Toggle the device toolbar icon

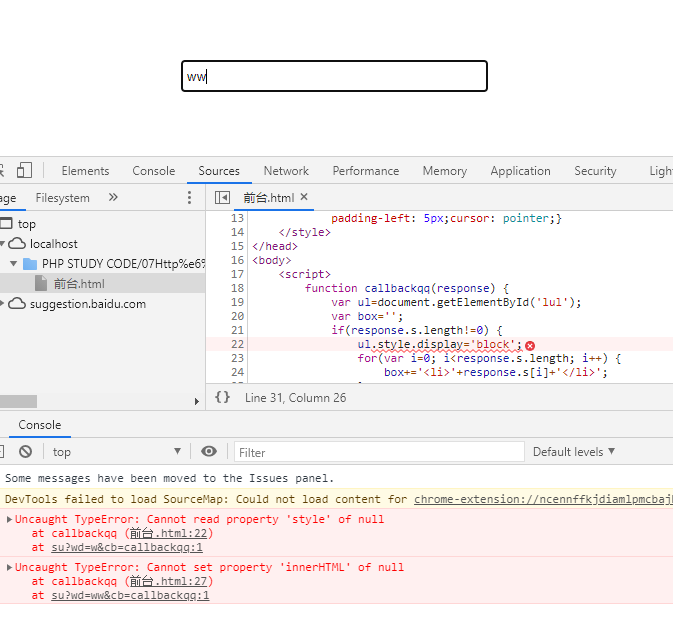coord(24,170)
